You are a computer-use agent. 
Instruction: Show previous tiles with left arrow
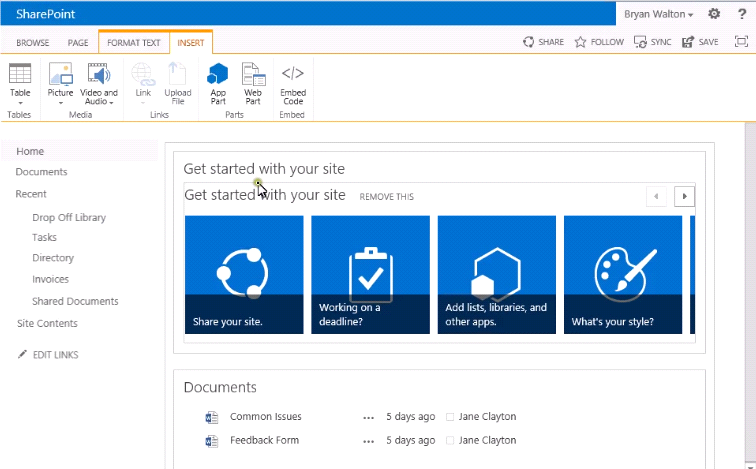coord(656,196)
